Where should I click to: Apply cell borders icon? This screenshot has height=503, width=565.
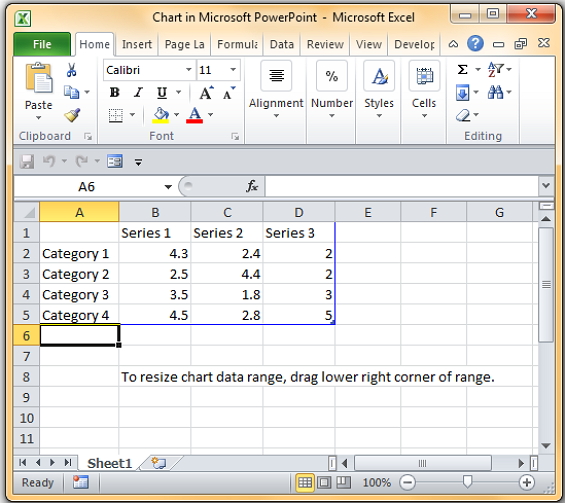[116, 115]
